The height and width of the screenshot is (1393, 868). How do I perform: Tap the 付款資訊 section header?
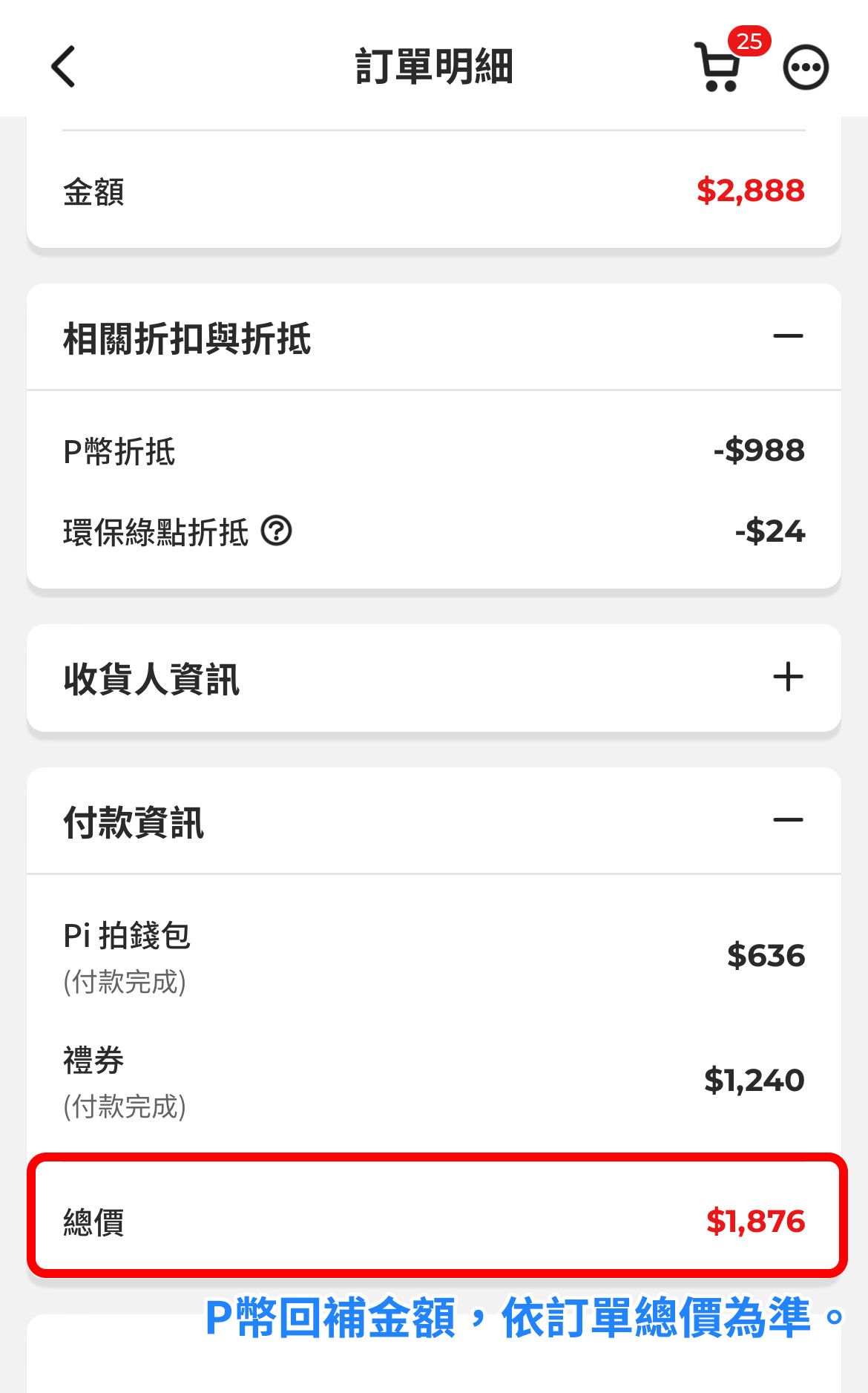134,822
